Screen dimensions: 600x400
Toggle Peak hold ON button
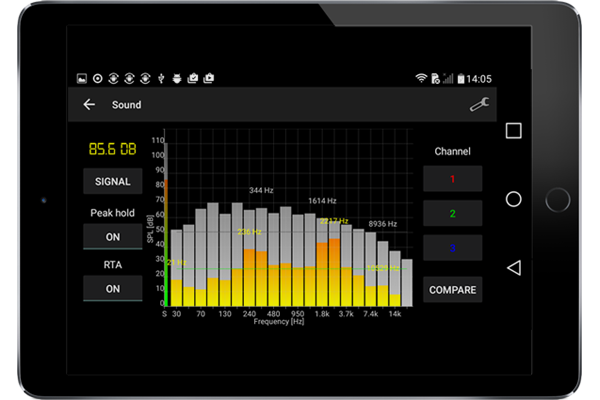coord(112,237)
